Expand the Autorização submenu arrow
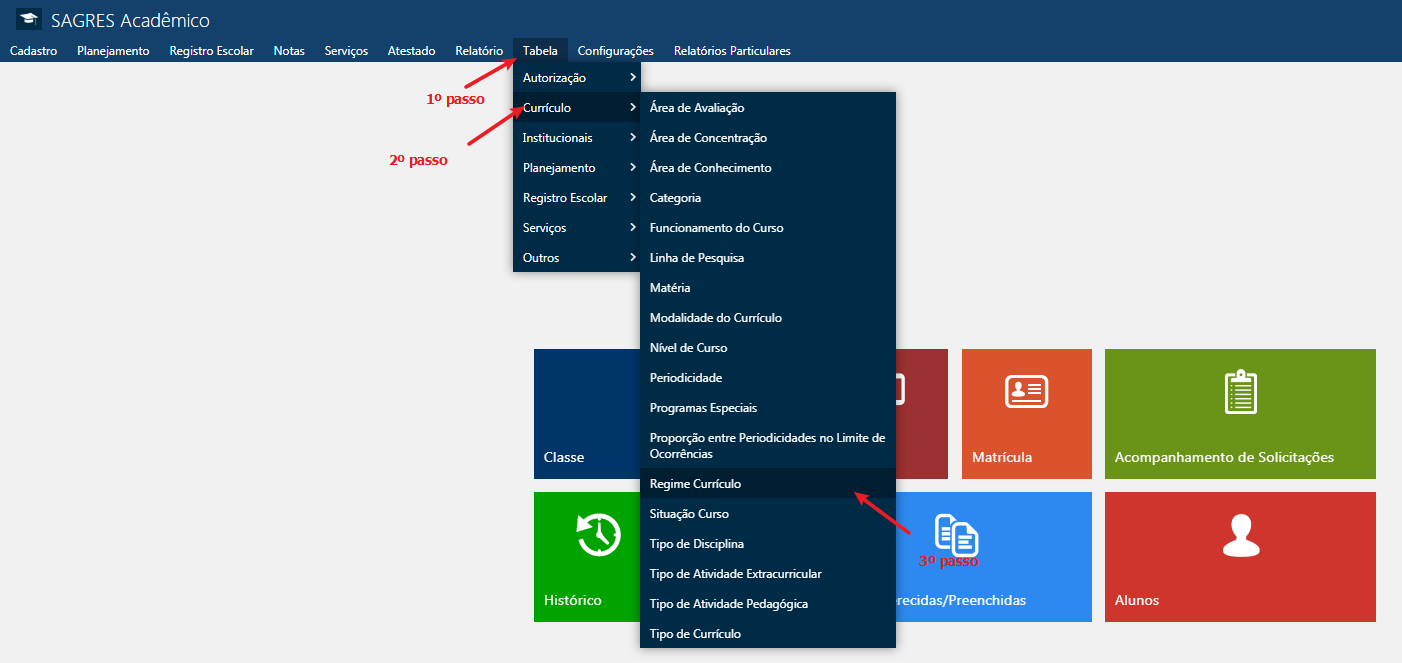This screenshot has height=663, width=1402. click(632, 77)
